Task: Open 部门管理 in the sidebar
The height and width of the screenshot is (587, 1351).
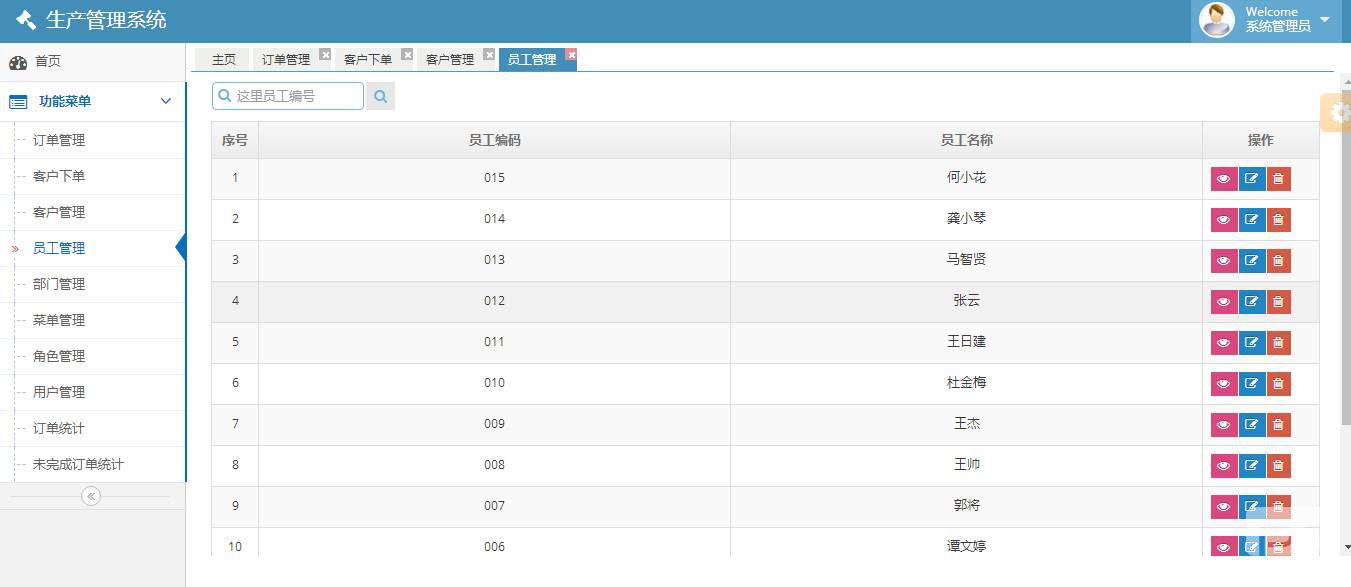Action: [59, 284]
